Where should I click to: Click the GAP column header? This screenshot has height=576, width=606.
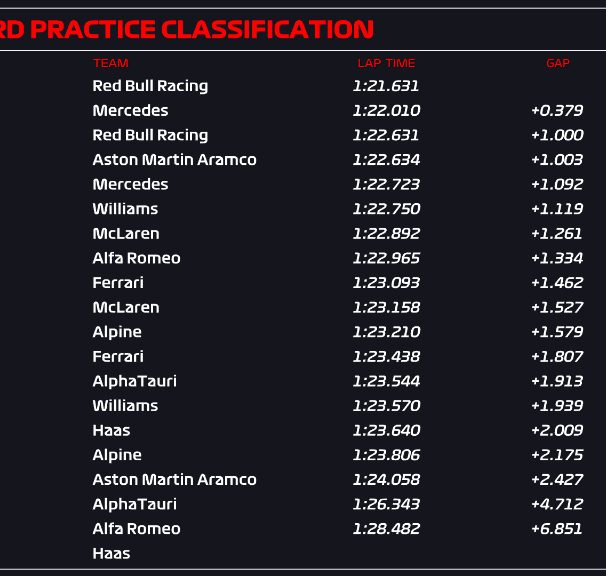558,63
